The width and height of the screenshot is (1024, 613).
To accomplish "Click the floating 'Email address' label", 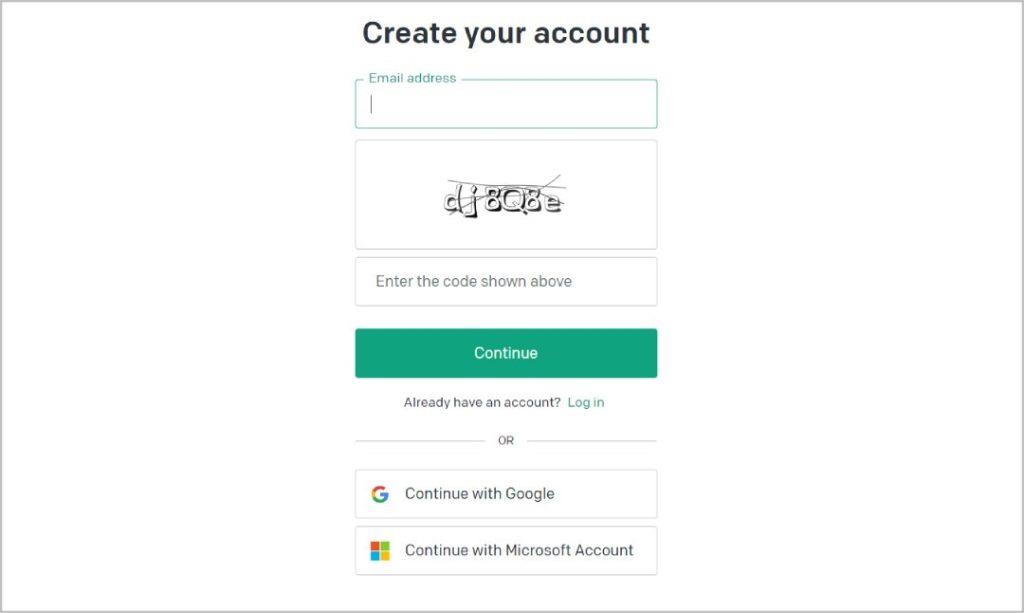I will coord(412,78).
